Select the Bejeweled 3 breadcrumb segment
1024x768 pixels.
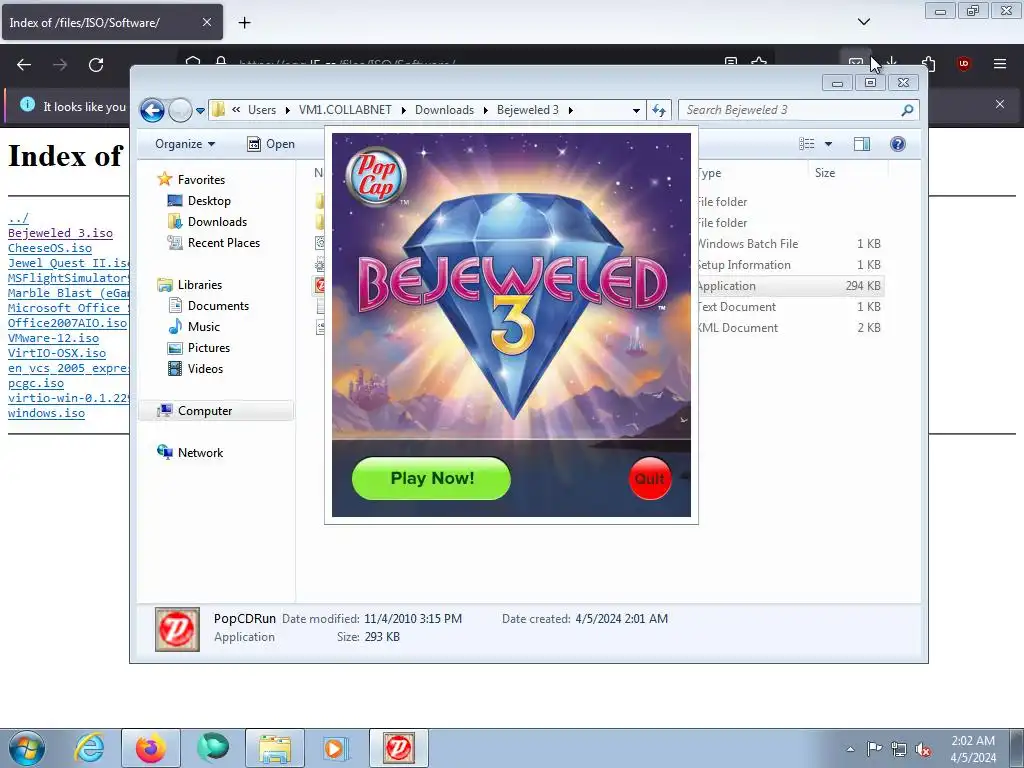tap(528, 110)
